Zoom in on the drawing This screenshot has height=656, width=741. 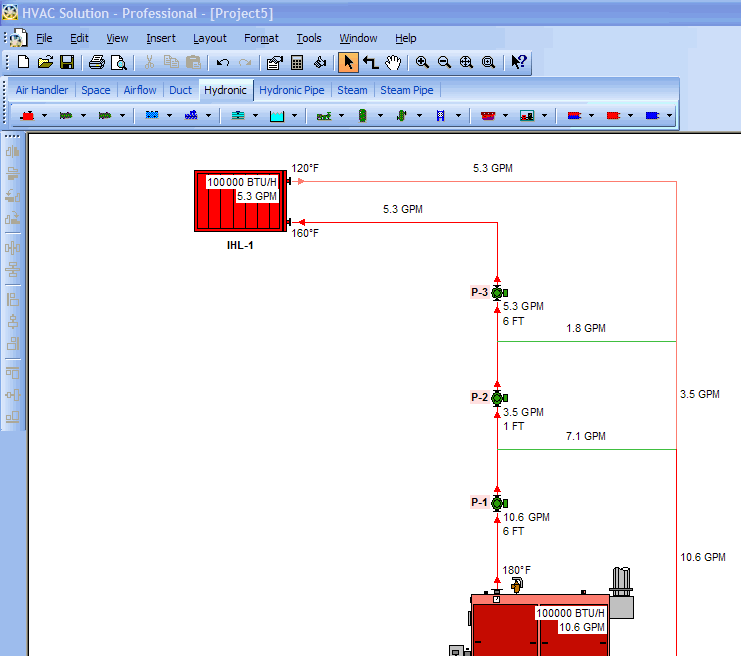422,62
